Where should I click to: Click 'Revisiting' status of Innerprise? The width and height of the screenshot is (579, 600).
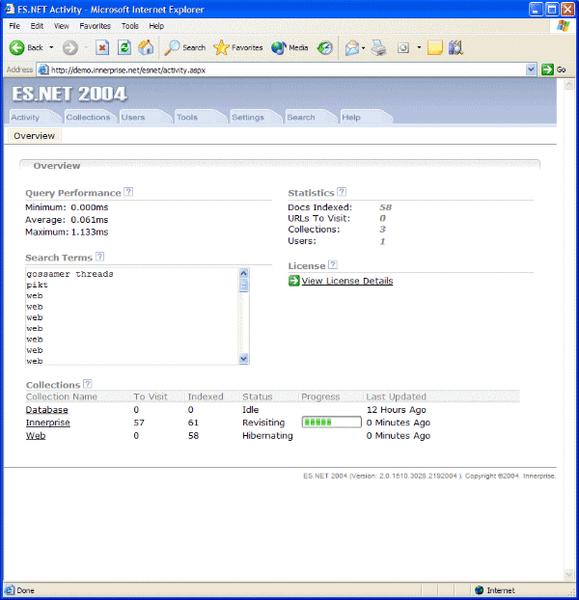(x=263, y=422)
